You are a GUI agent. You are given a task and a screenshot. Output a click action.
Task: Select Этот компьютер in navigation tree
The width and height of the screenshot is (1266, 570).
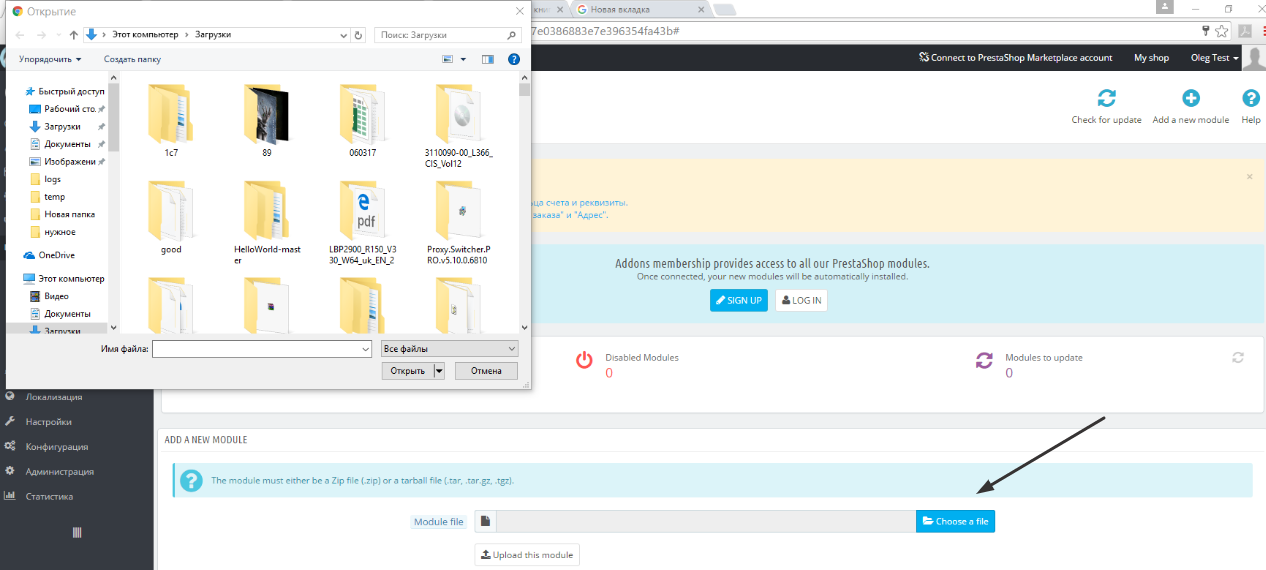click(x=64, y=279)
